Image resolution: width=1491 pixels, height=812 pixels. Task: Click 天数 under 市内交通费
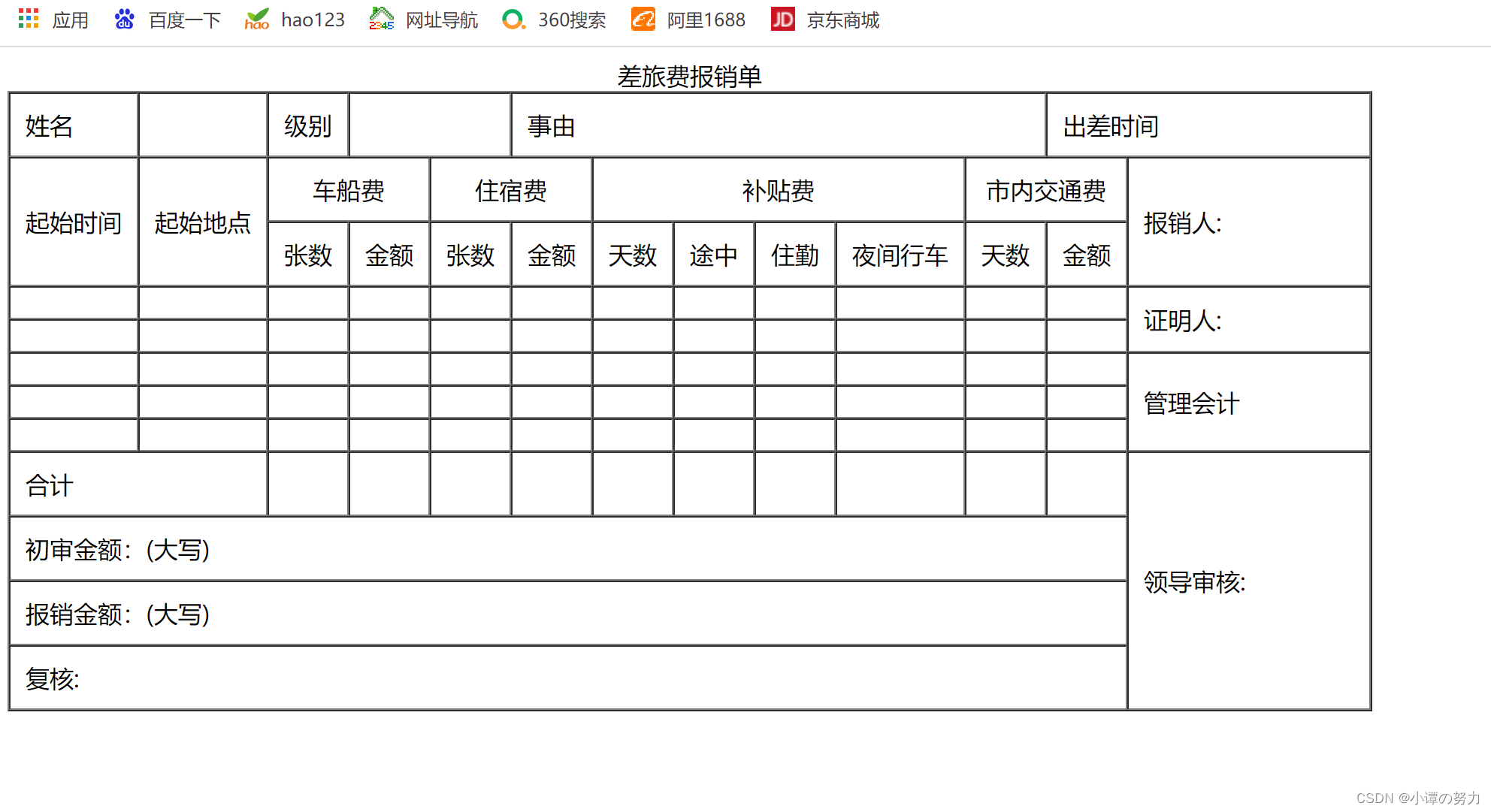pyautogui.click(x=1006, y=255)
